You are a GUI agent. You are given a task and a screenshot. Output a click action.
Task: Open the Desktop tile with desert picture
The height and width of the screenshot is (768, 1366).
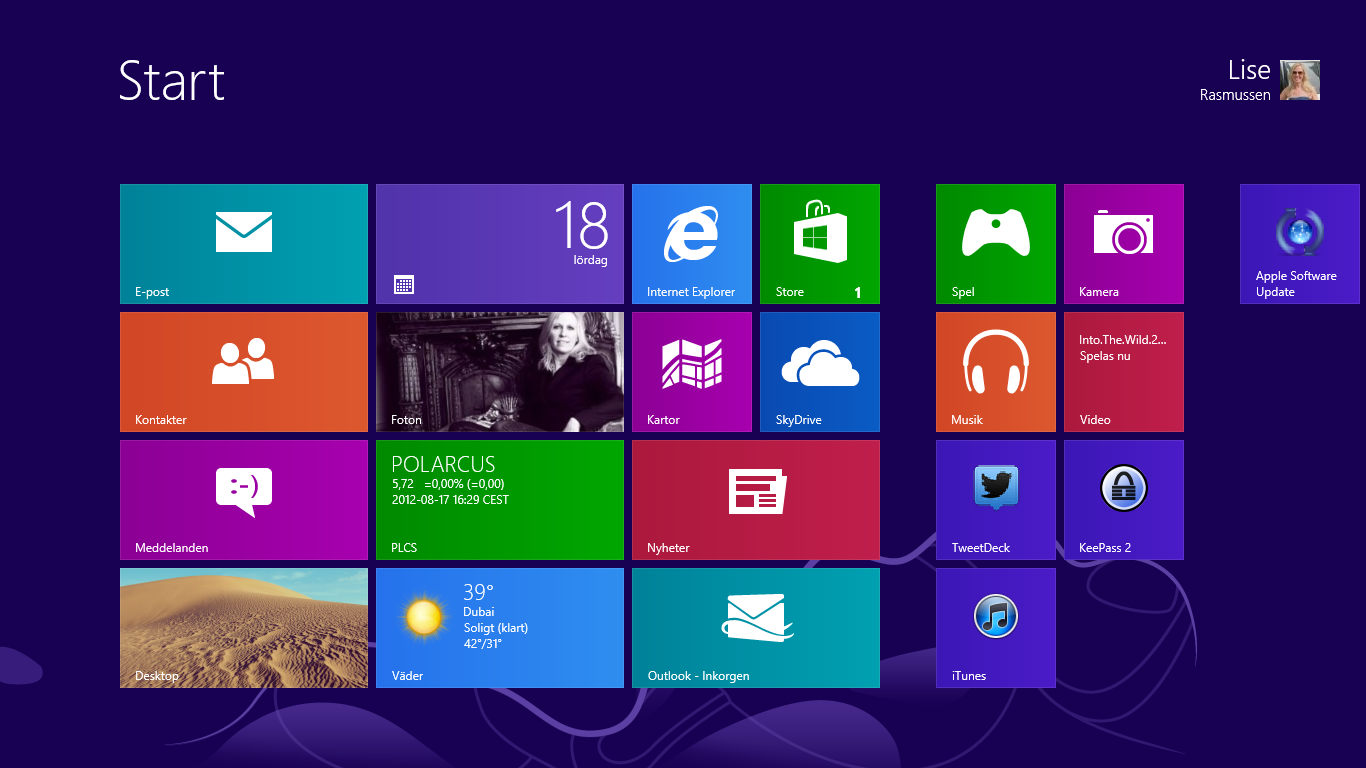(x=244, y=628)
